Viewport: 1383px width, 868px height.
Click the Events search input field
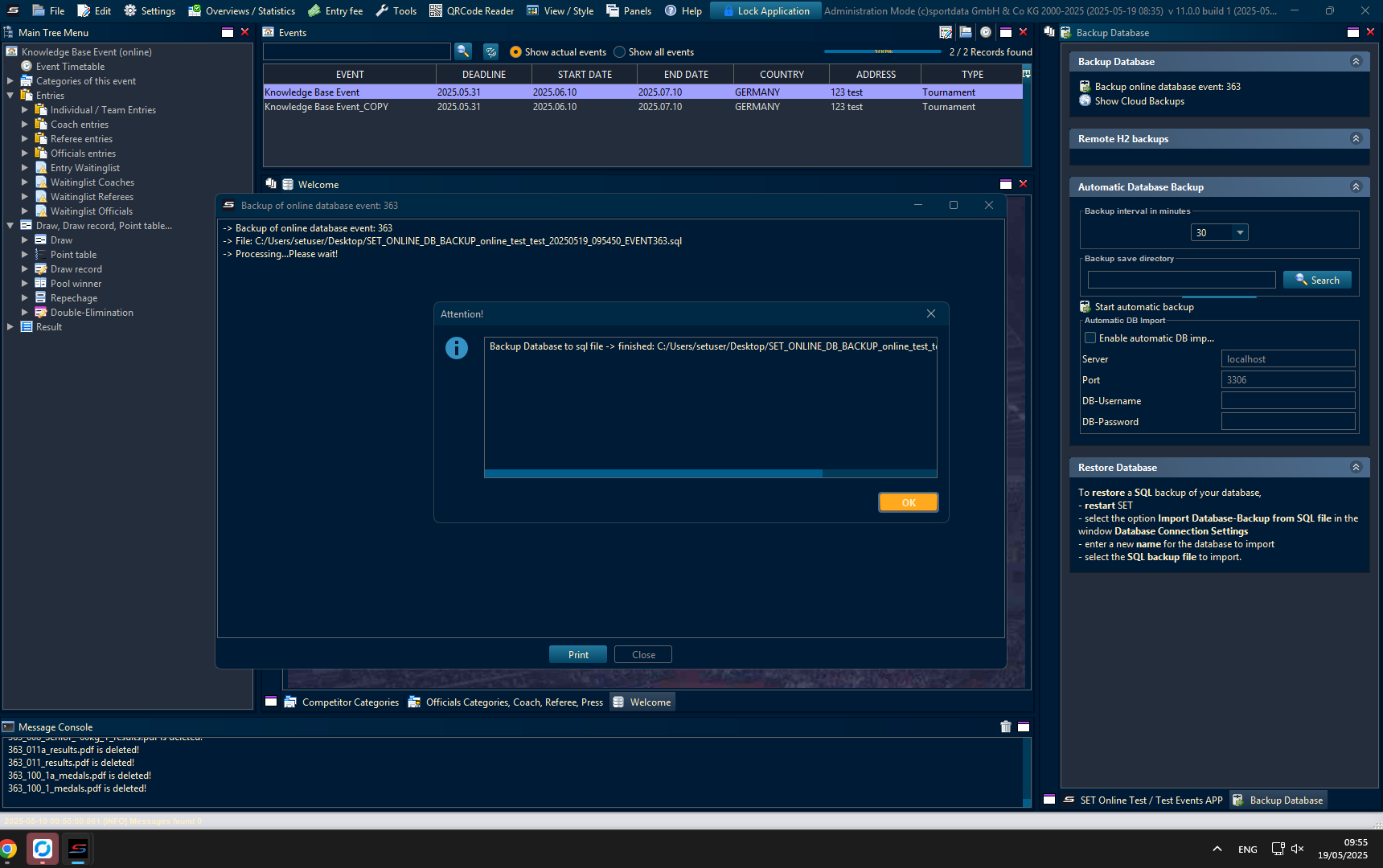[357, 51]
